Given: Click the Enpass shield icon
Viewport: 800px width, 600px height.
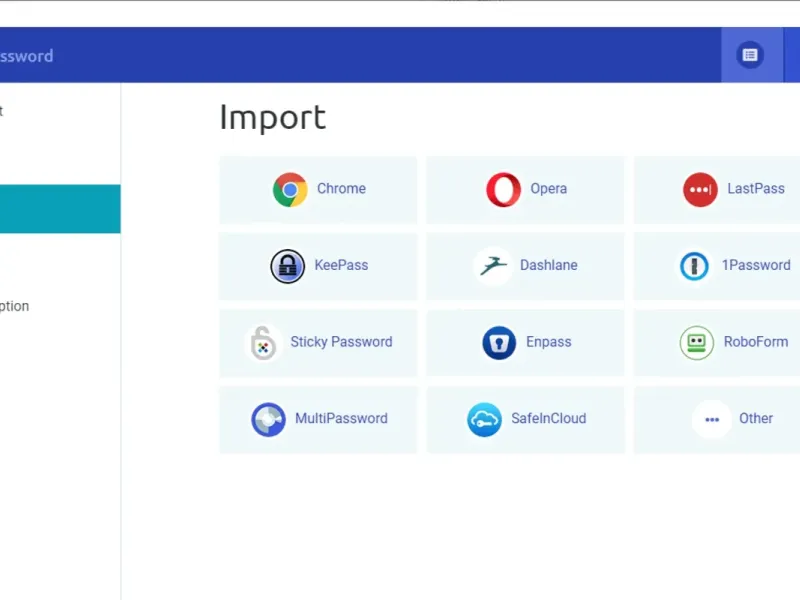Looking at the screenshot, I should click(x=499, y=343).
